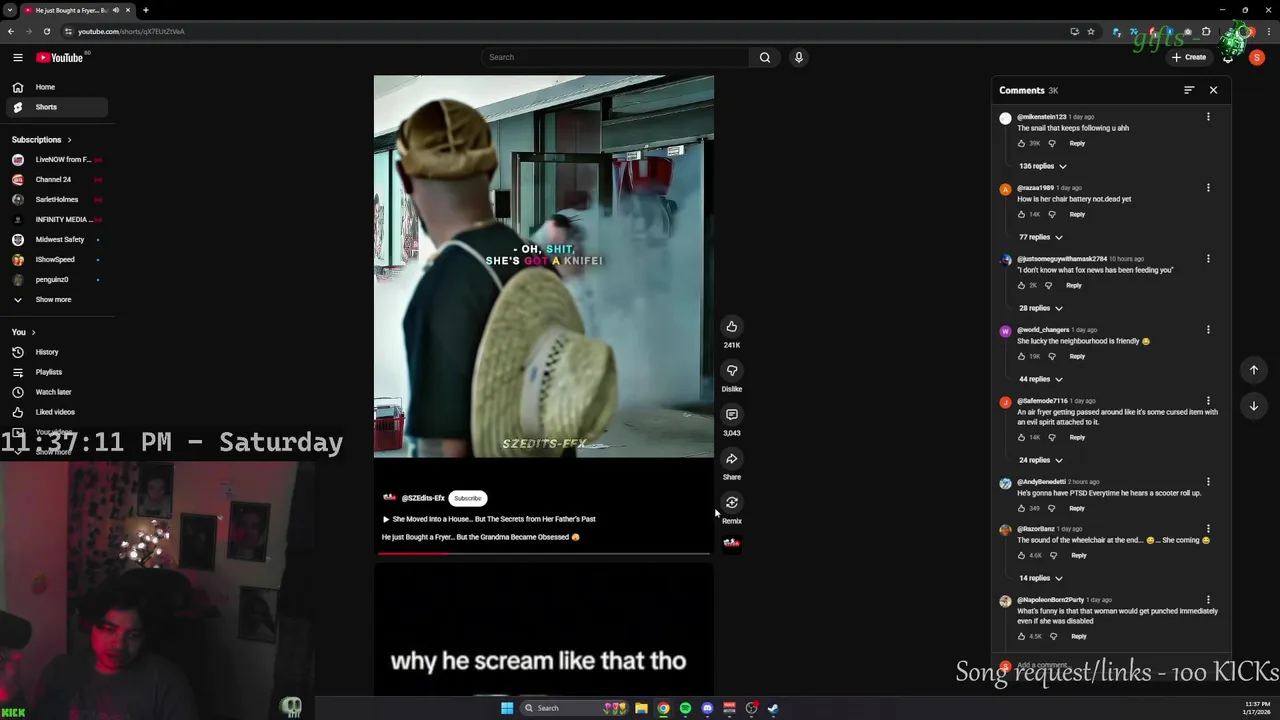The width and height of the screenshot is (1280, 720).
Task: Go to next Short with down arrow
Action: point(1253,406)
